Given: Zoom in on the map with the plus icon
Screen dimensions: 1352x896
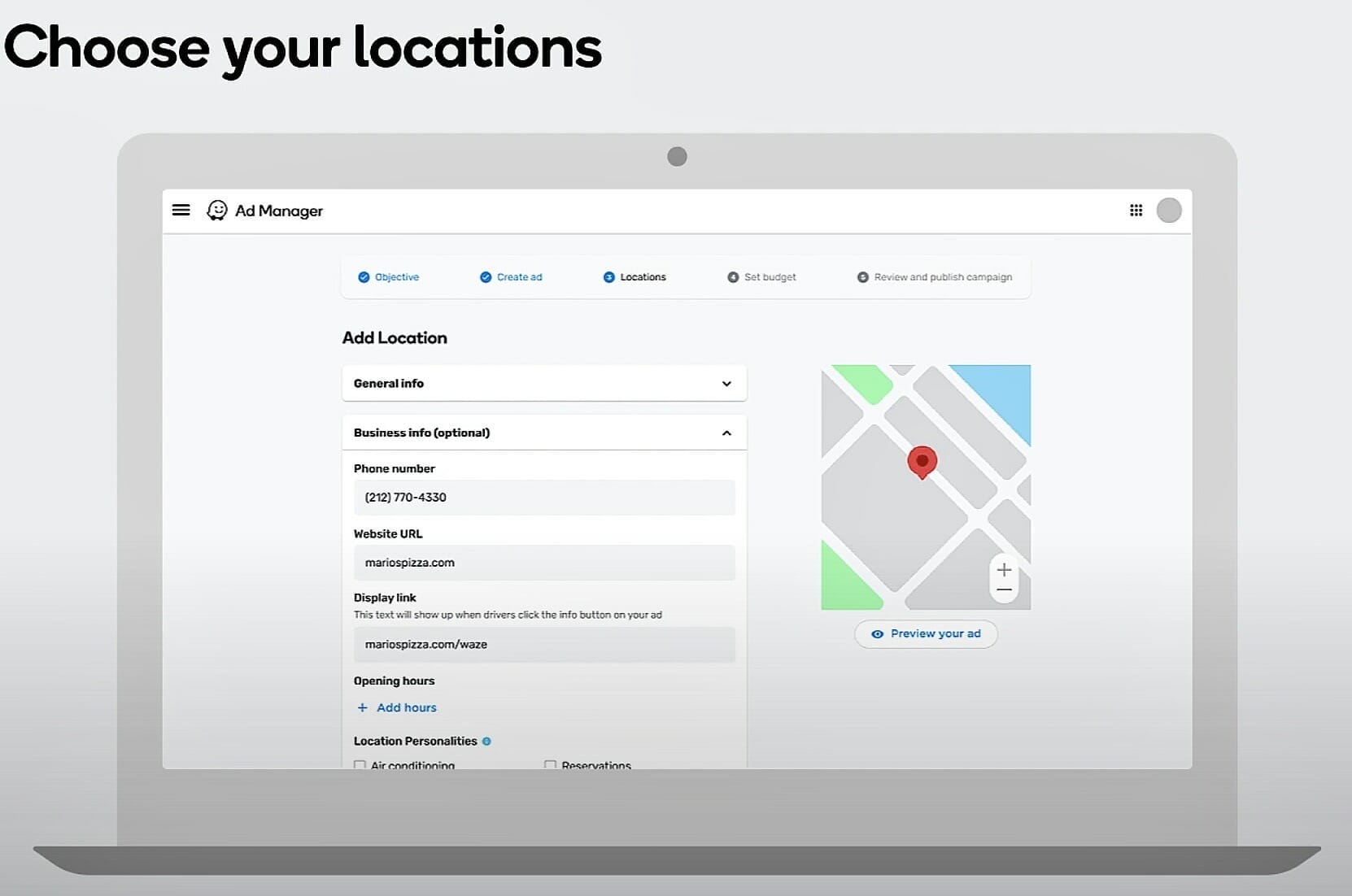Looking at the screenshot, I should point(1004,568).
